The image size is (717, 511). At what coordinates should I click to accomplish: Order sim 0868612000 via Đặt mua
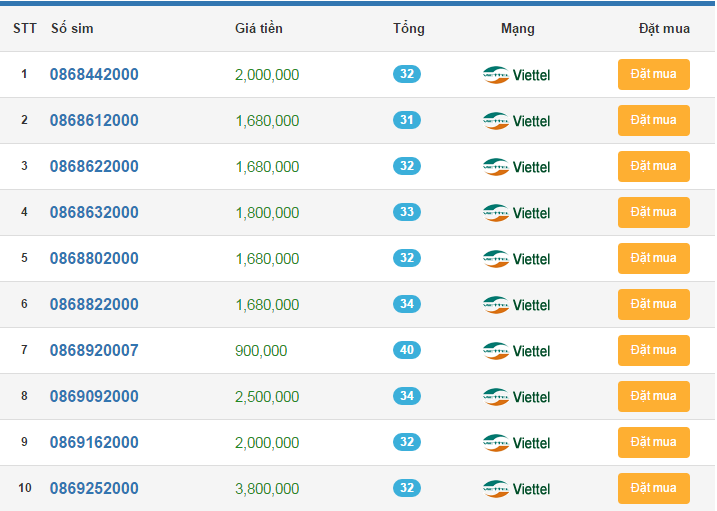click(653, 120)
